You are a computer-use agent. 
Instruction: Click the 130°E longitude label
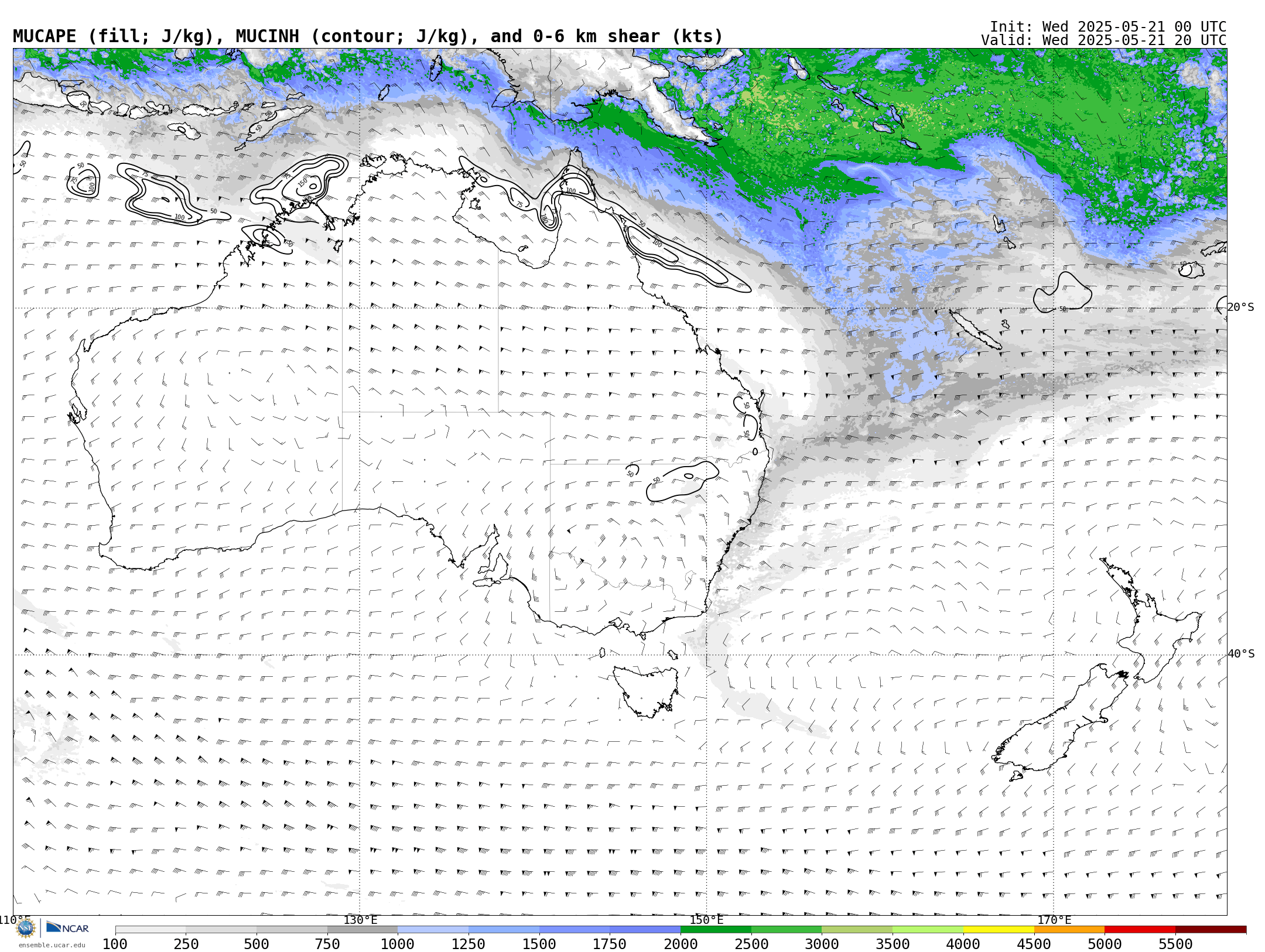(360, 920)
